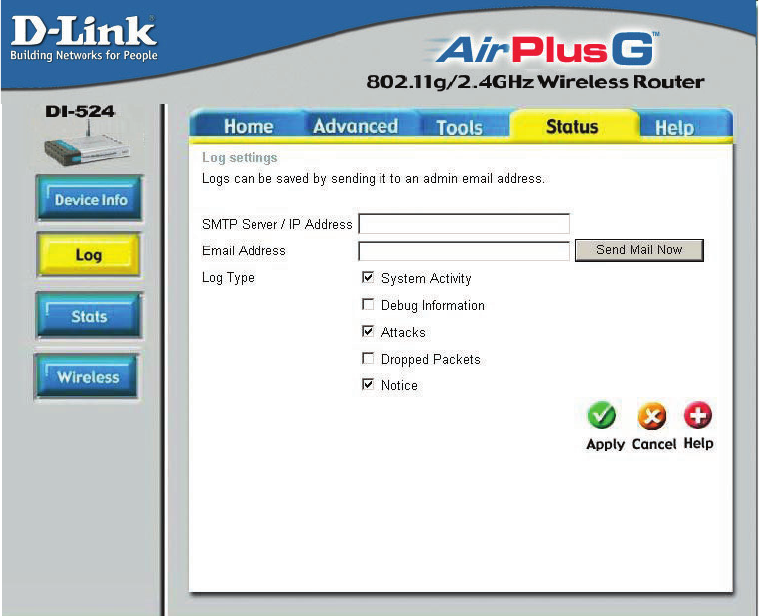Click into the Email Address field
The width and height of the screenshot is (759, 616).
pos(464,251)
